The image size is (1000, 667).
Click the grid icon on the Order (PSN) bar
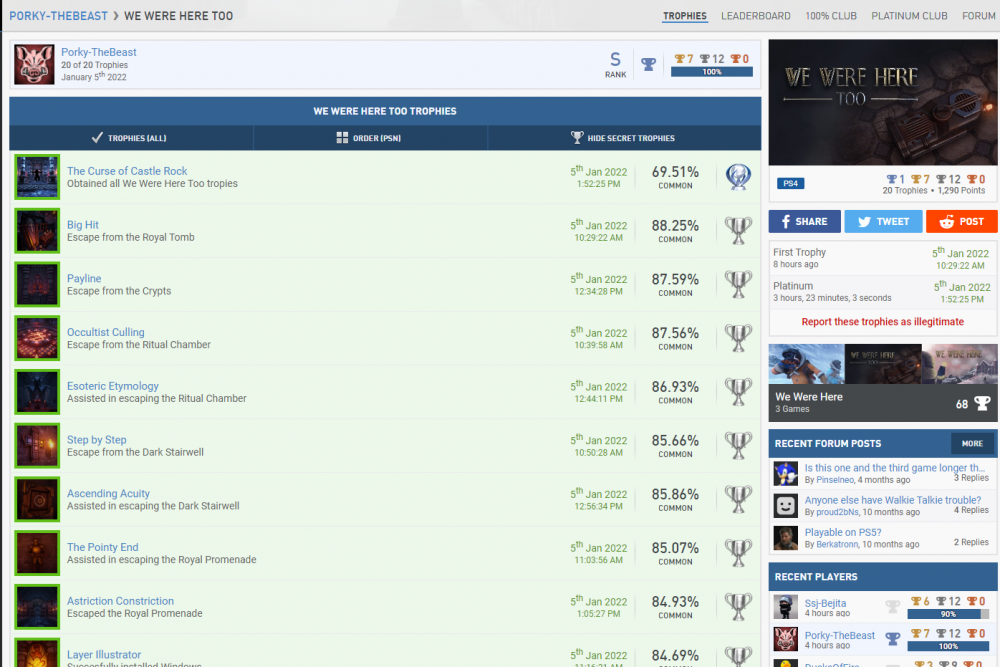[340, 137]
